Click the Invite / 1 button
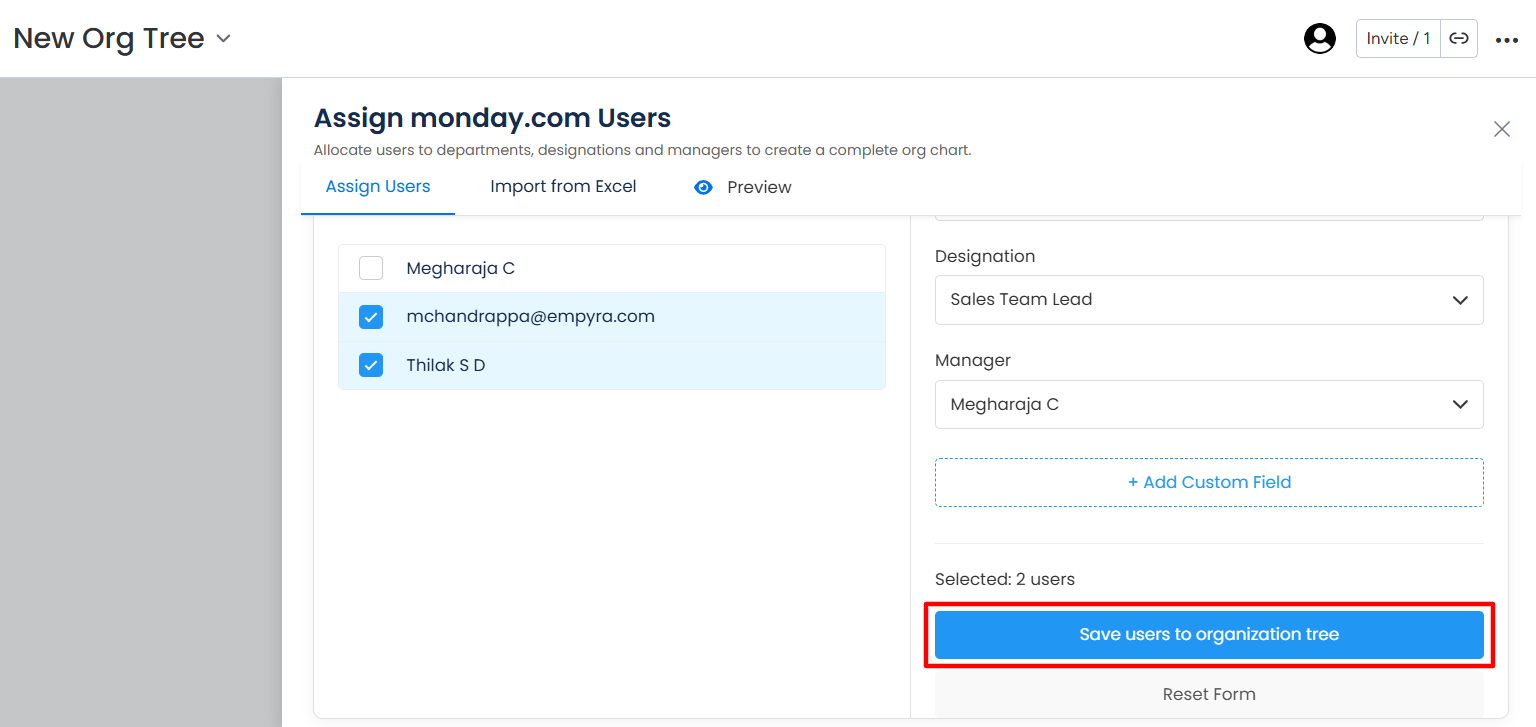Image resolution: width=1536 pixels, height=727 pixels. [x=1398, y=39]
